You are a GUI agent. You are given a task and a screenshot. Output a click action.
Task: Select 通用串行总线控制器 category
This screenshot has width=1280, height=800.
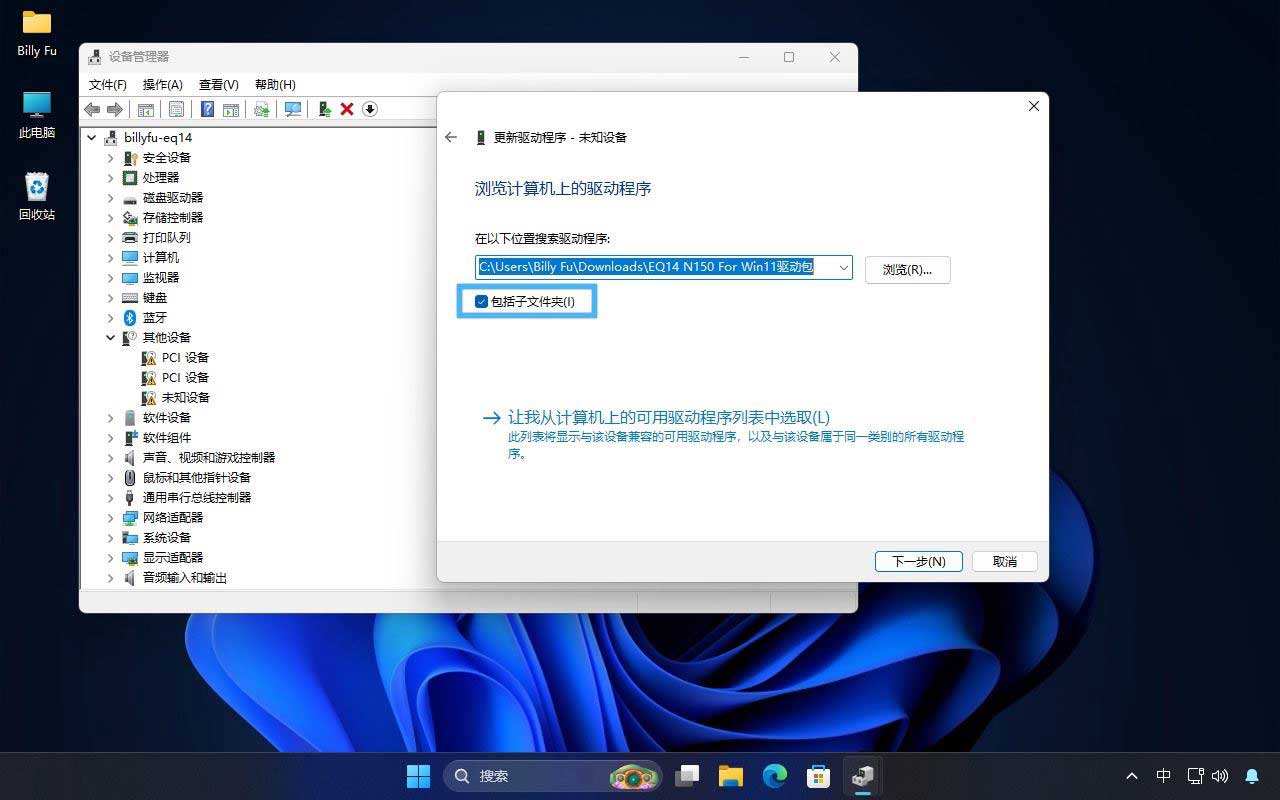[196, 498]
